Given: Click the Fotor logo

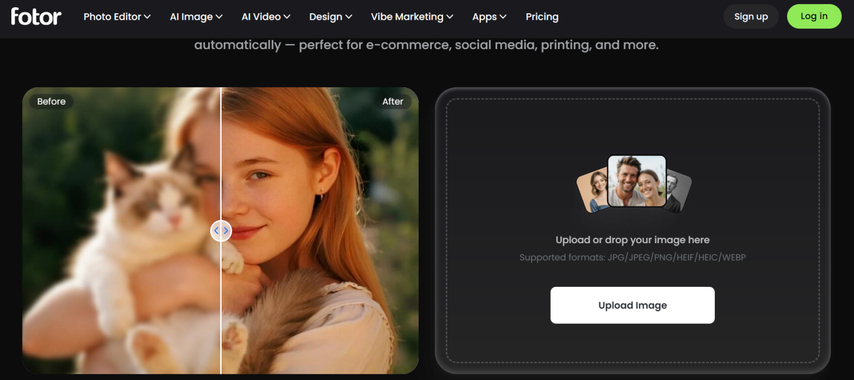Looking at the screenshot, I should coord(36,16).
